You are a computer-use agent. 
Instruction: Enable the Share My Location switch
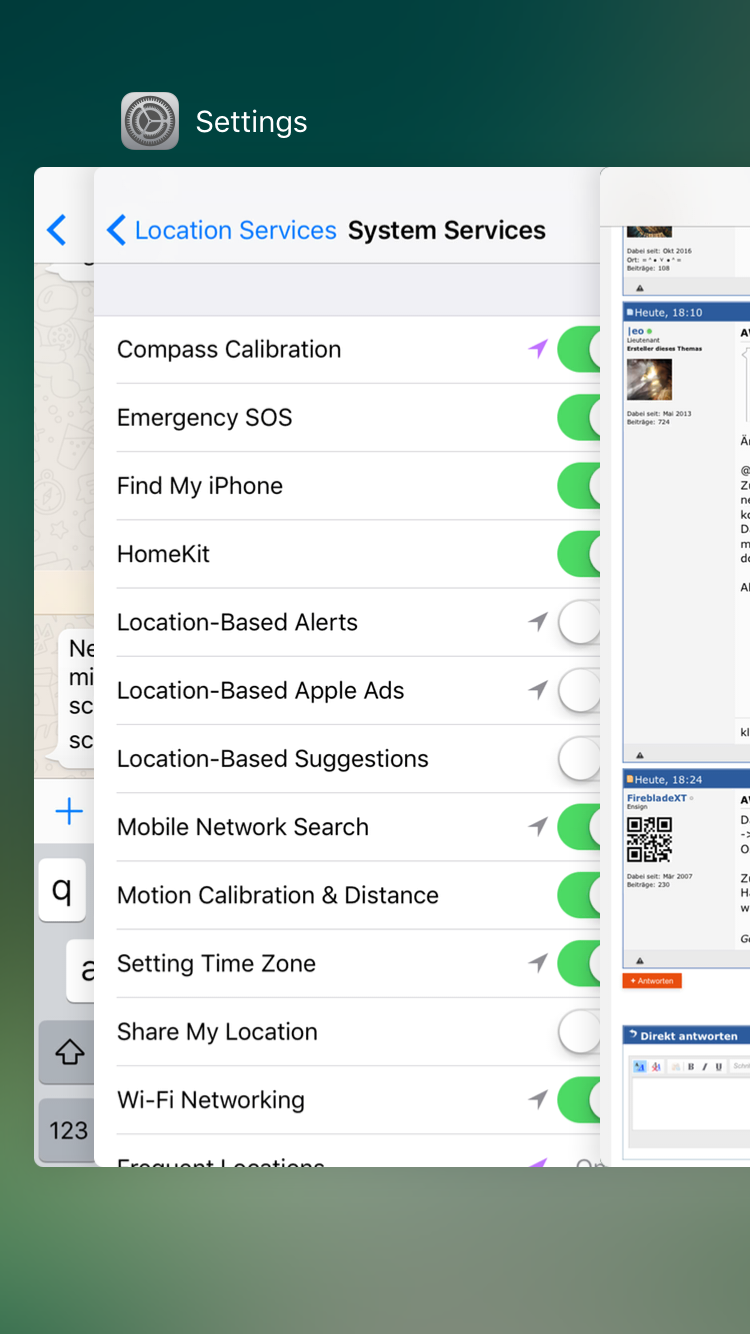[x=579, y=1032]
